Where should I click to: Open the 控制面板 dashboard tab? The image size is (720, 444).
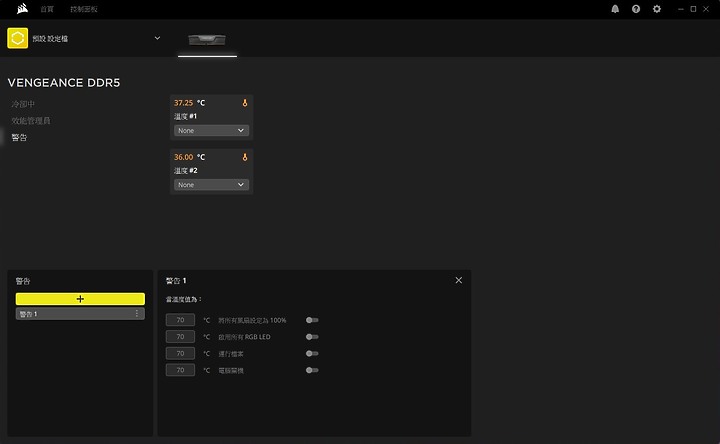[84, 9]
